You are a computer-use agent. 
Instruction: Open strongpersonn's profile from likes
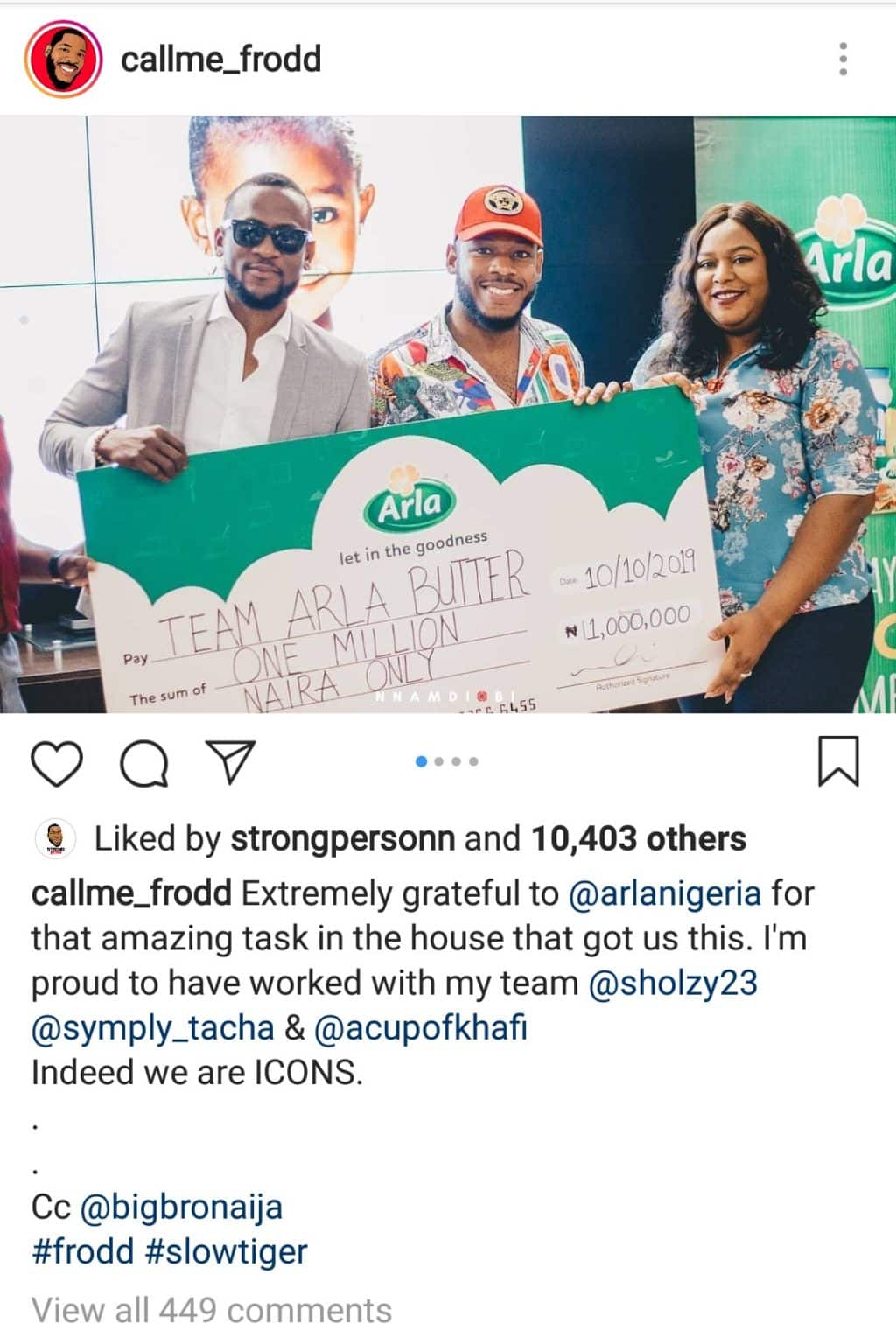pos(342,839)
